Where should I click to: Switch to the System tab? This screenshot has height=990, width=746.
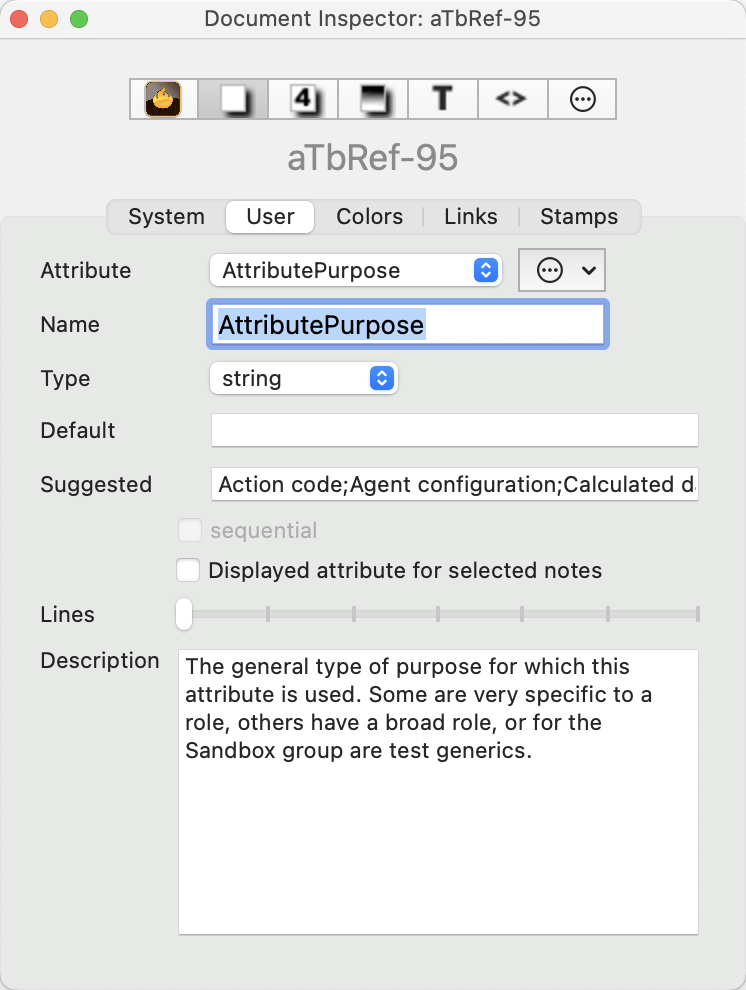pos(166,217)
